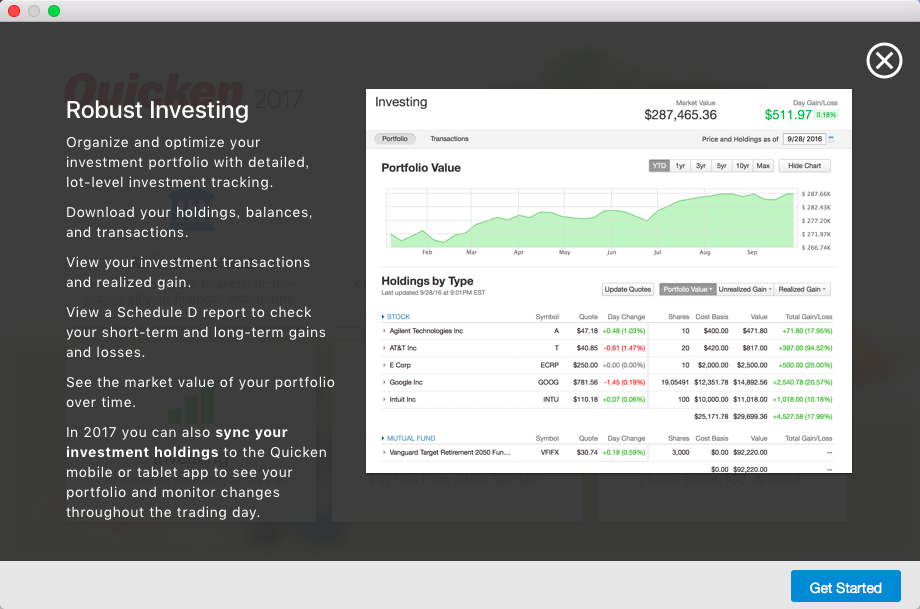Expand the AT&T Inc row

(384, 348)
